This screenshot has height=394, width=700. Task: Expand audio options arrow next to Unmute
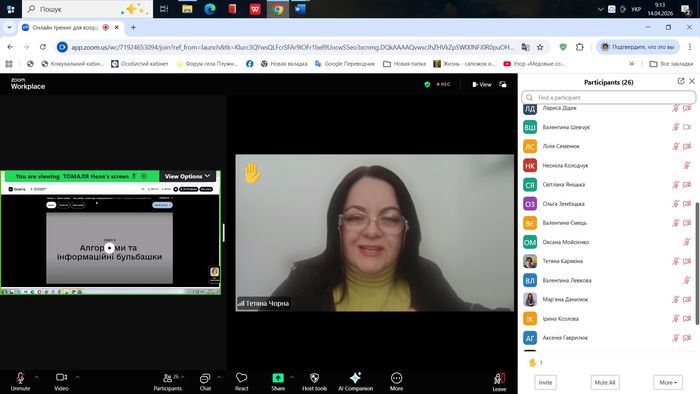coord(37,377)
